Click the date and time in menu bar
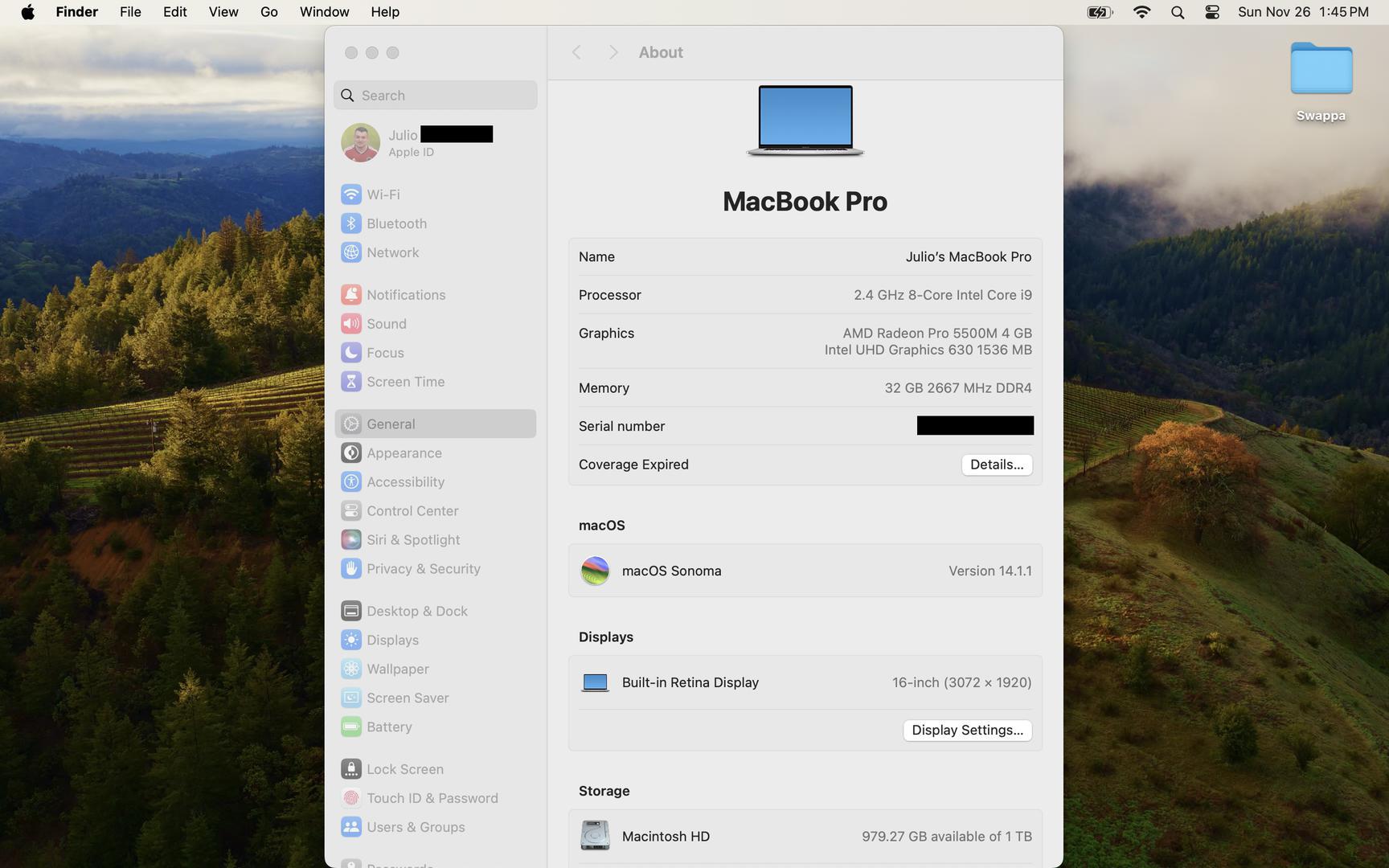The height and width of the screenshot is (868, 1389). point(1303,12)
